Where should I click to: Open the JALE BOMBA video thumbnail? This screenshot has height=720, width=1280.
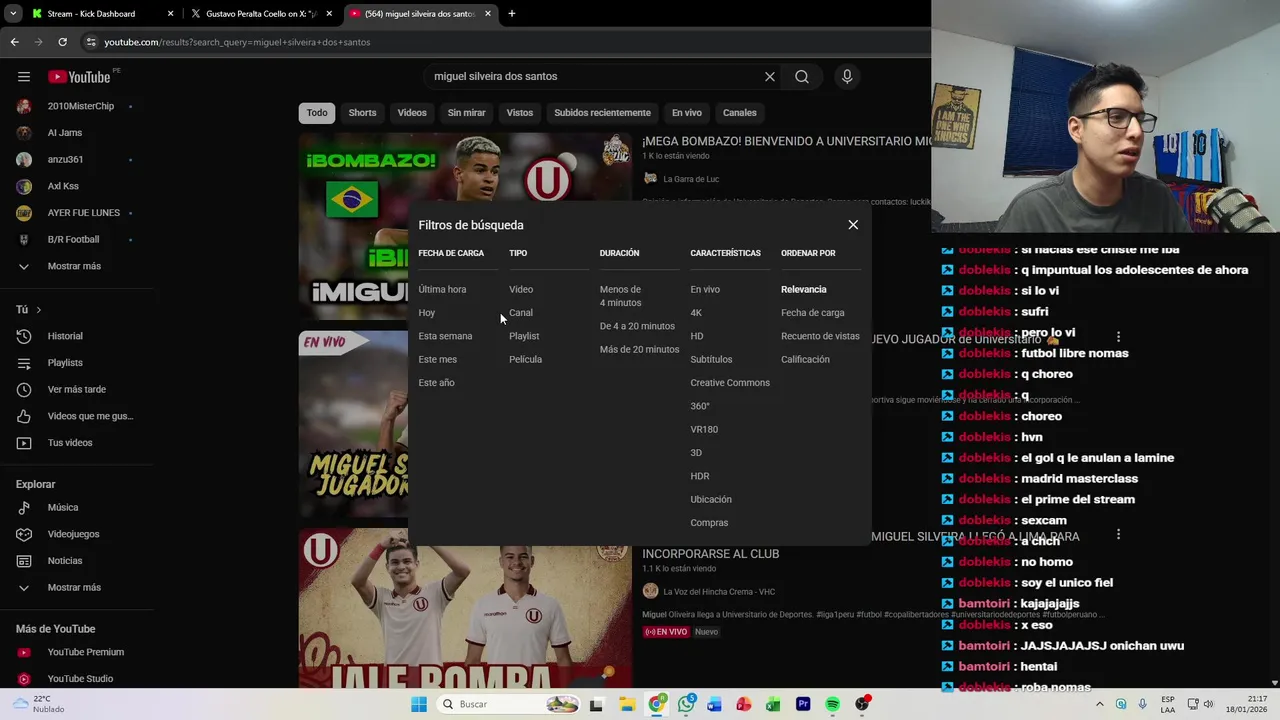[x=465, y=608]
